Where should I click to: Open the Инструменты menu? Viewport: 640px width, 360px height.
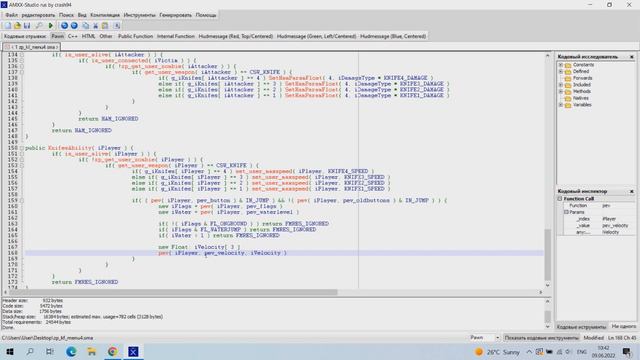pyautogui.click(x=139, y=15)
